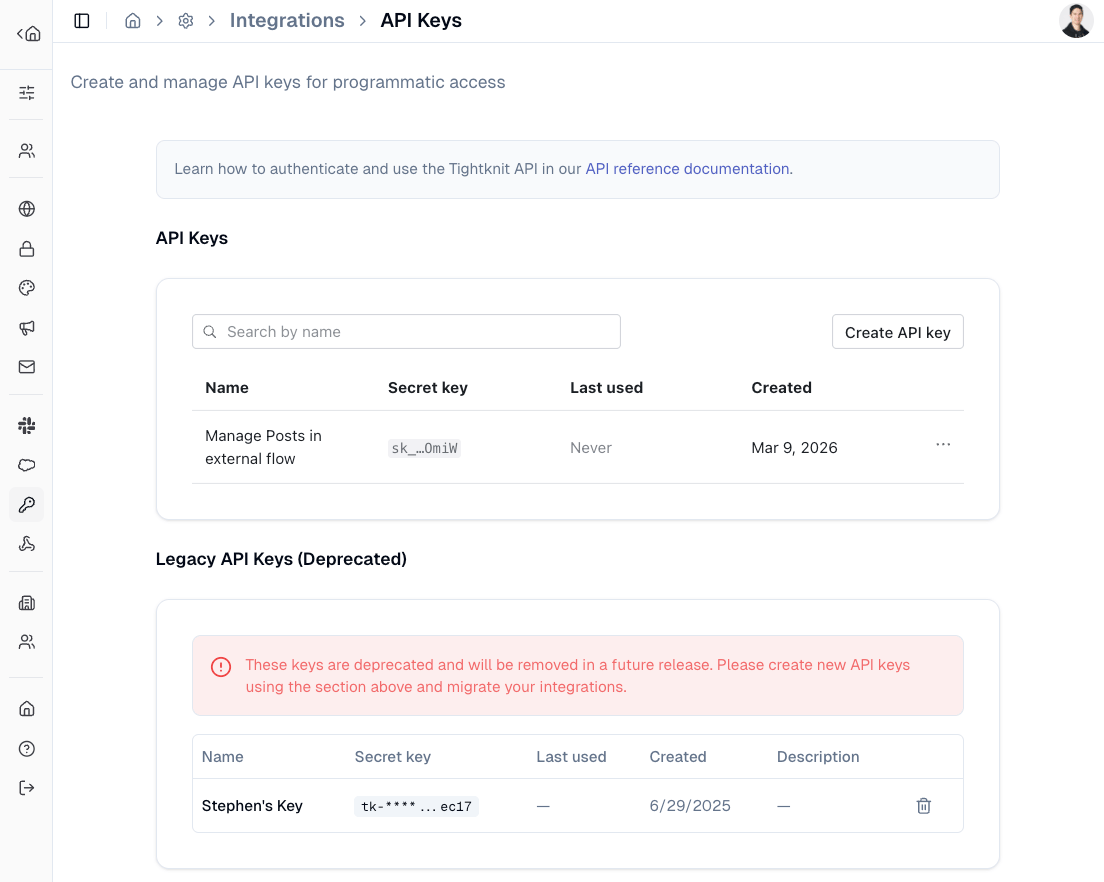Viewport: 1104px width, 882px height.
Task: Open the API reference documentation link
Action: pos(689,169)
